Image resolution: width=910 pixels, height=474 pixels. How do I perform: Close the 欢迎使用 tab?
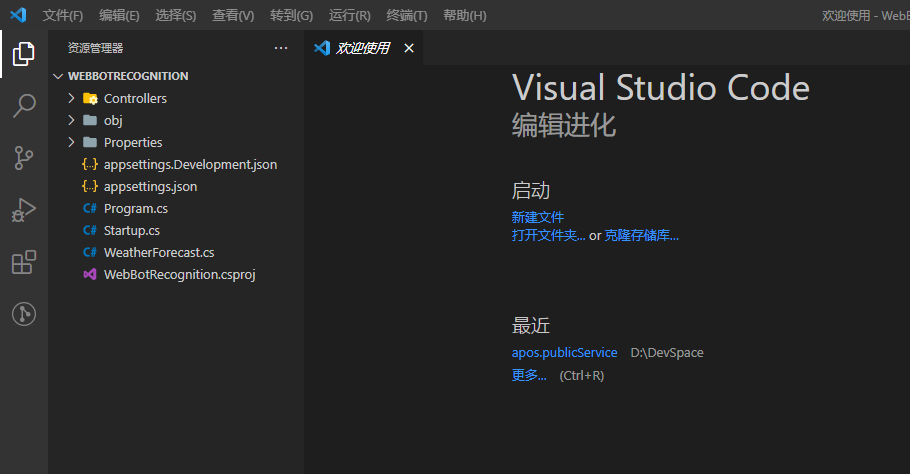408,48
